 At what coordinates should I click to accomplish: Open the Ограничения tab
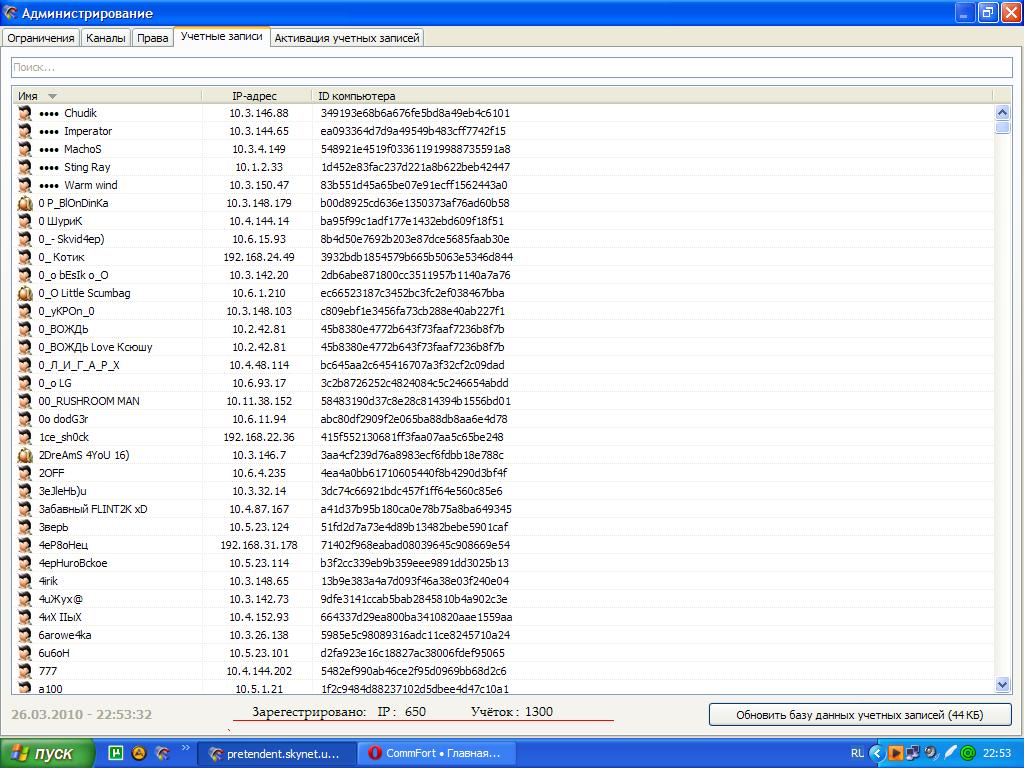(41, 38)
